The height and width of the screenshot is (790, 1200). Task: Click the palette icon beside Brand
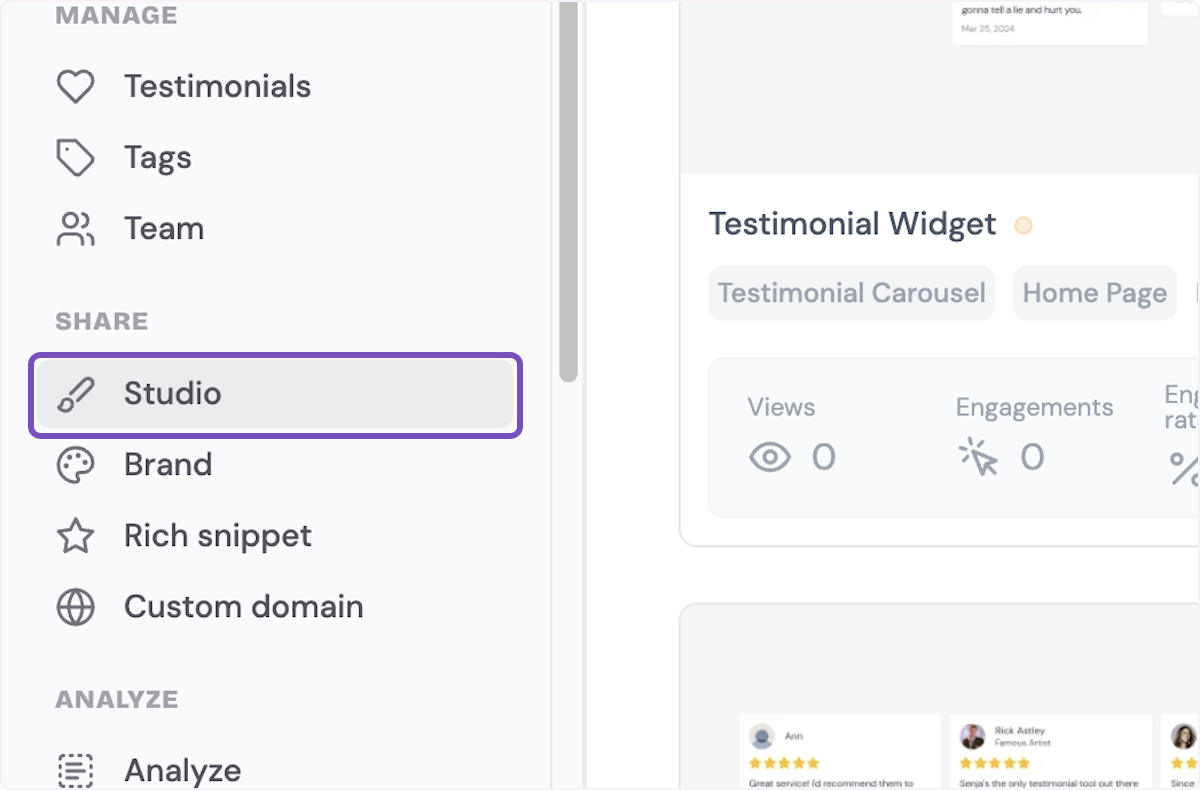pyautogui.click(x=75, y=465)
